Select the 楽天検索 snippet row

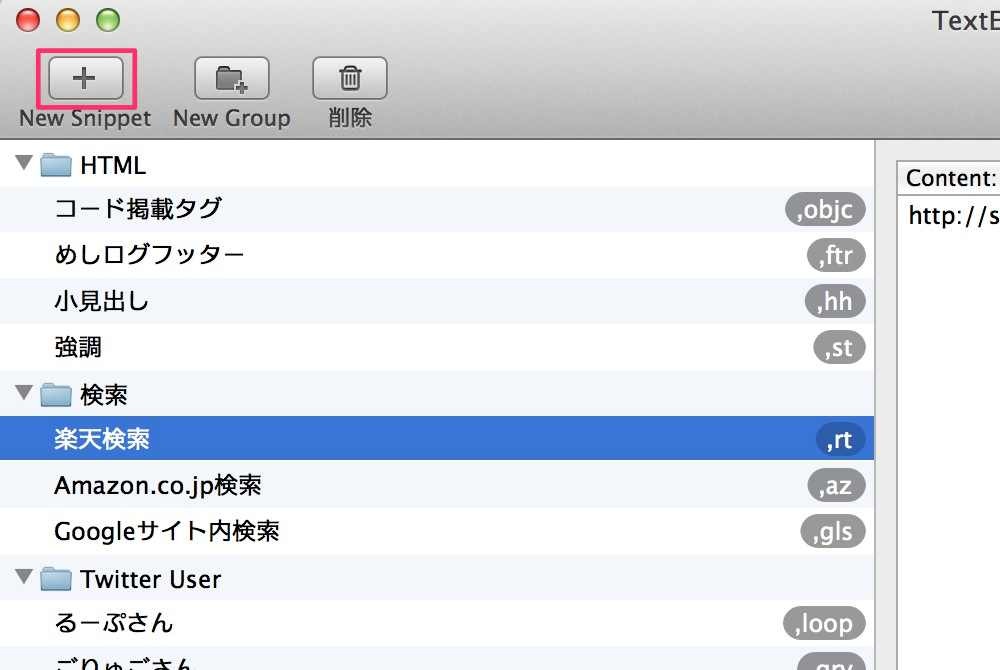(x=437, y=439)
